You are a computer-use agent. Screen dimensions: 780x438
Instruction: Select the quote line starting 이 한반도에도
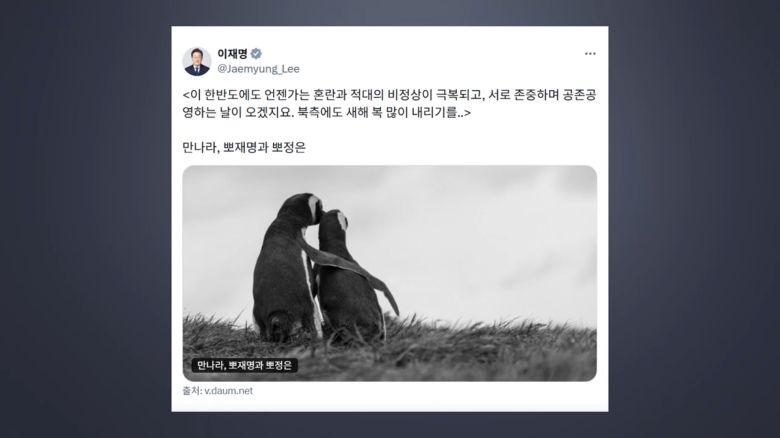tap(390, 95)
